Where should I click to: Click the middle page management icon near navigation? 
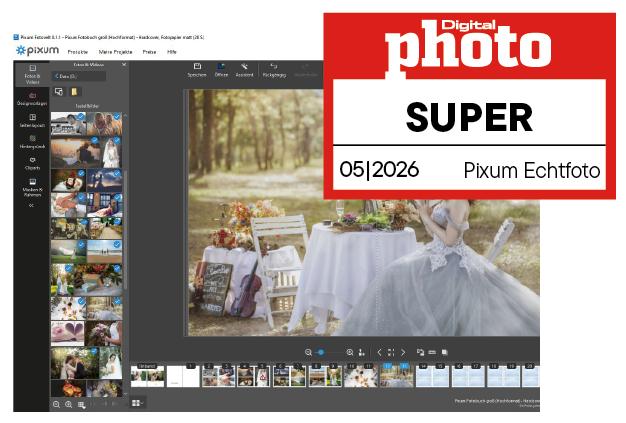[x=432, y=352]
